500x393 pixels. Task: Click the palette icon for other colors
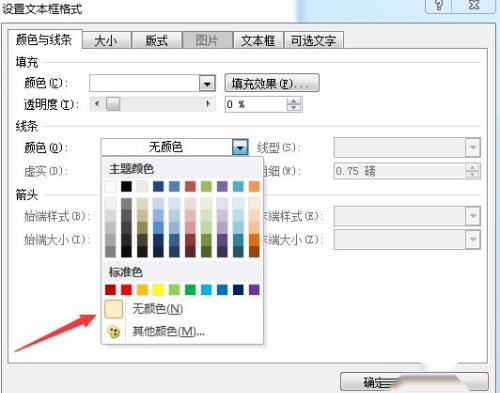click(x=114, y=332)
